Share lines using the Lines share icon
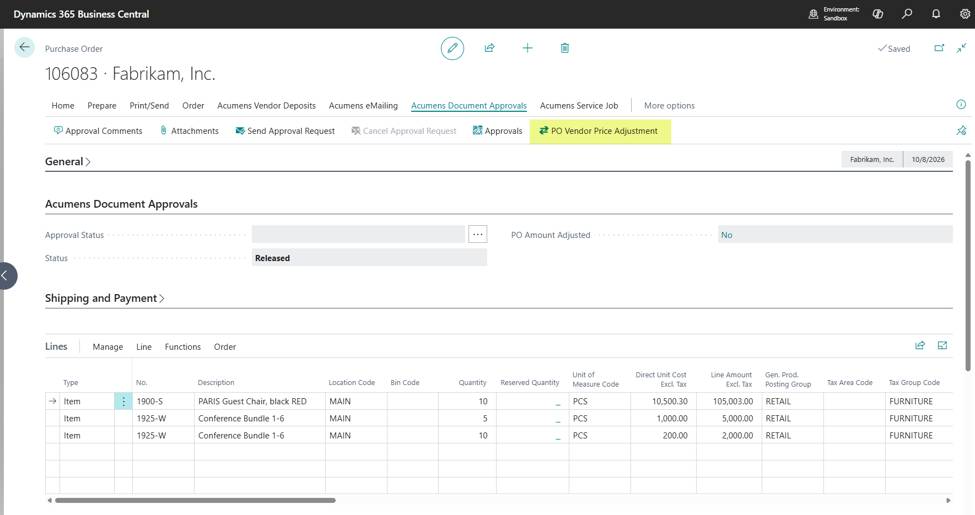 click(x=920, y=345)
